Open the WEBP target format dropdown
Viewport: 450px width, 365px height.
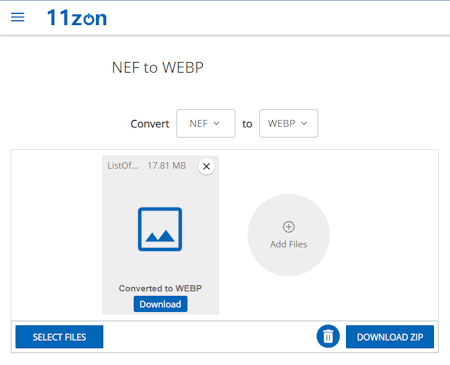point(289,123)
